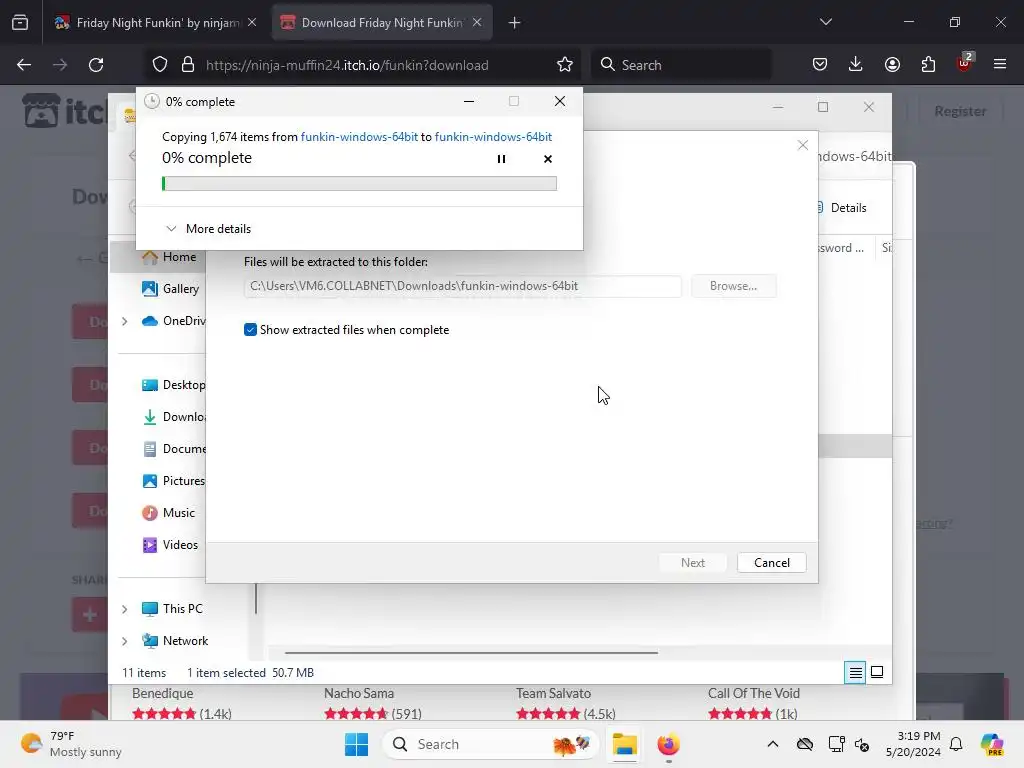The width and height of the screenshot is (1024, 768).
Task: Open Firefox from taskbar
Action: [x=668, y=744]
